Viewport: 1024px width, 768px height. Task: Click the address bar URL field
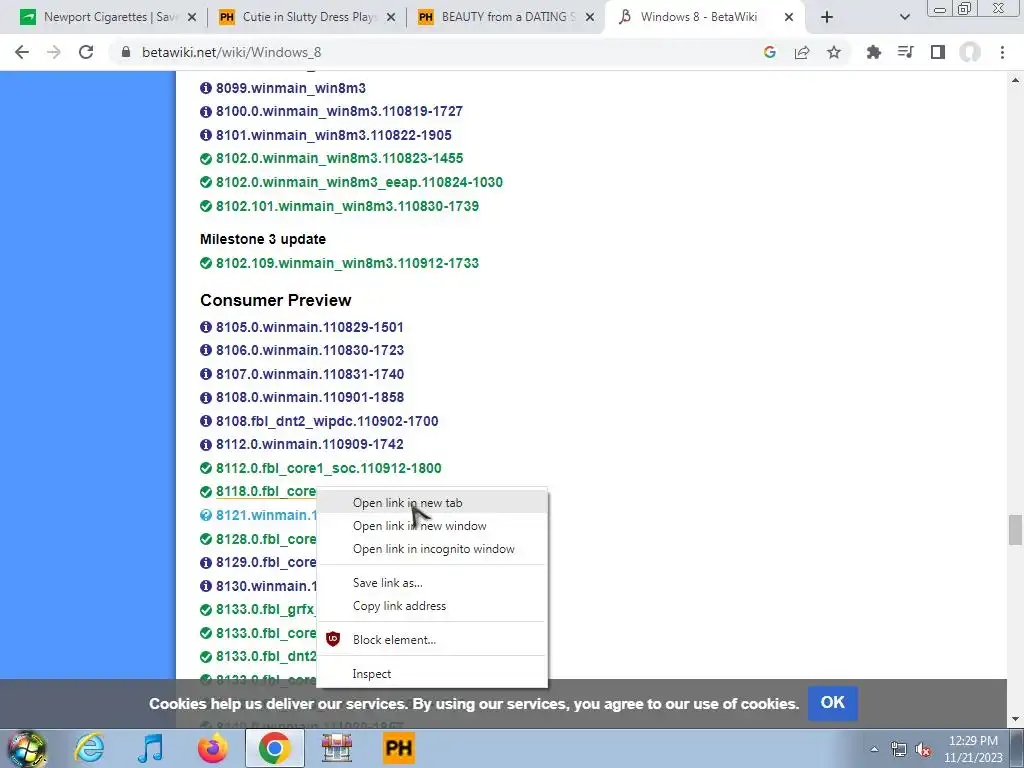[431, 52]
